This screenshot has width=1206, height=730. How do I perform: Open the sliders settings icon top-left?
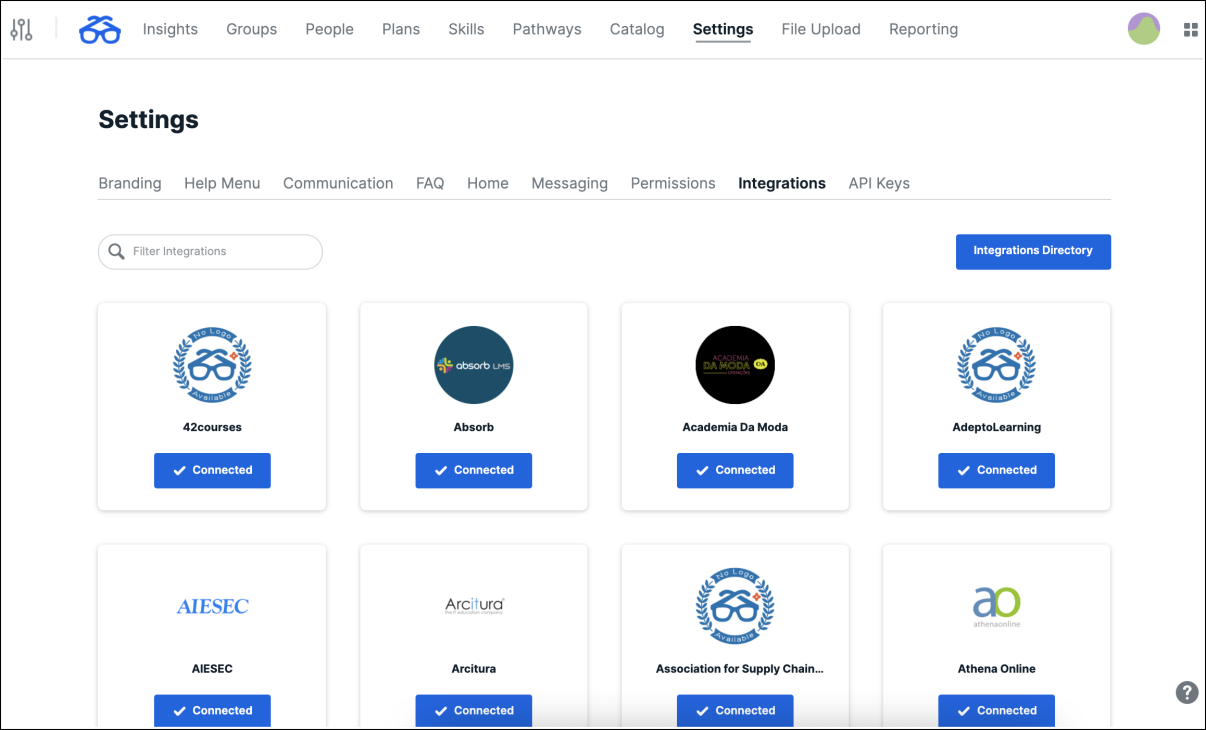pyautogui.click(x=22, y=29)
